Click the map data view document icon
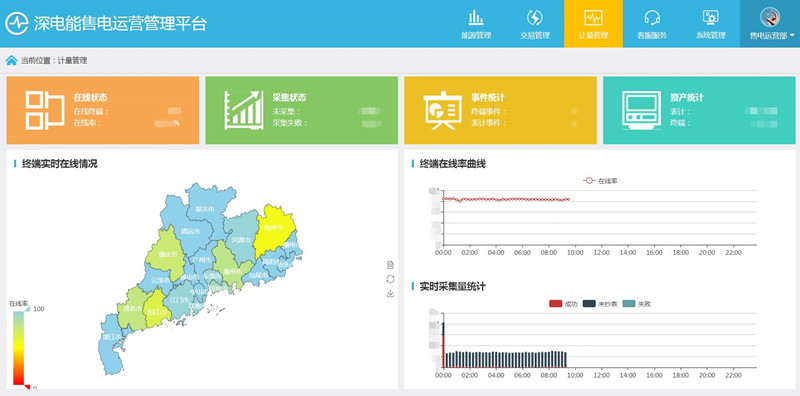800x396 pixels. pyautogui.click(x=390, y=264)
